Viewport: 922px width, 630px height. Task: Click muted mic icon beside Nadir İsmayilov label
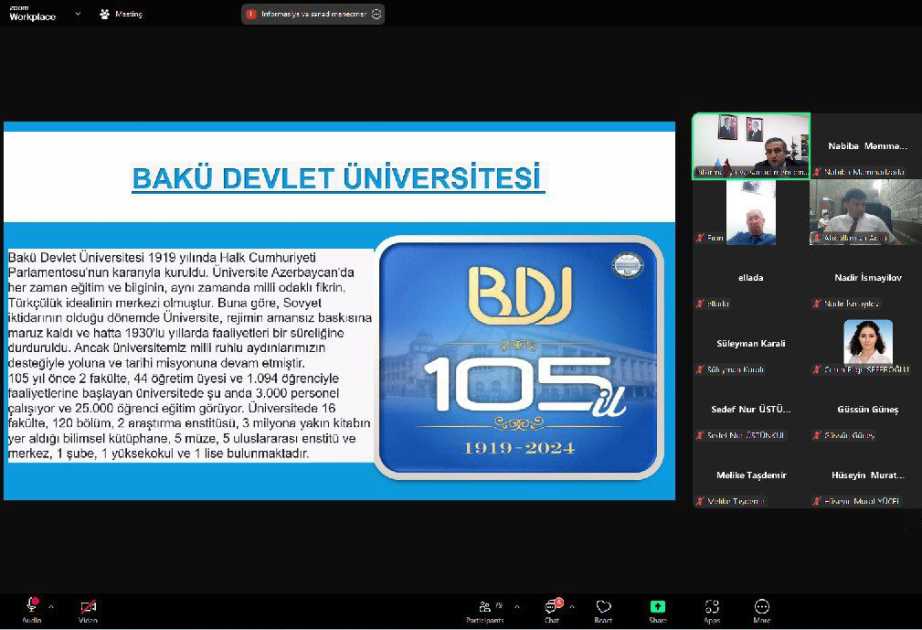tap(817, 304)
